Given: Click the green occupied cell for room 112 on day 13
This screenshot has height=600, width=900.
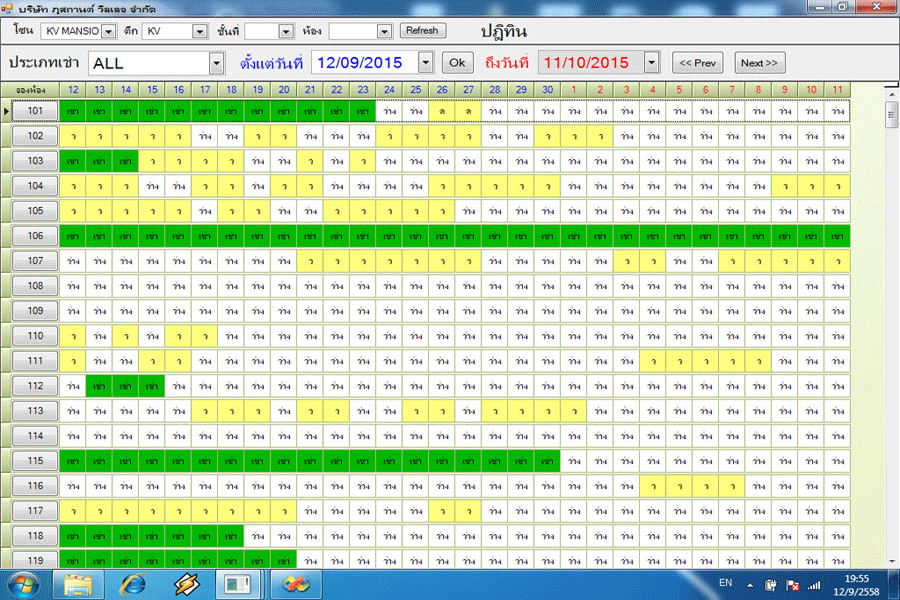Looking at the screenshot, I should 99,386.
